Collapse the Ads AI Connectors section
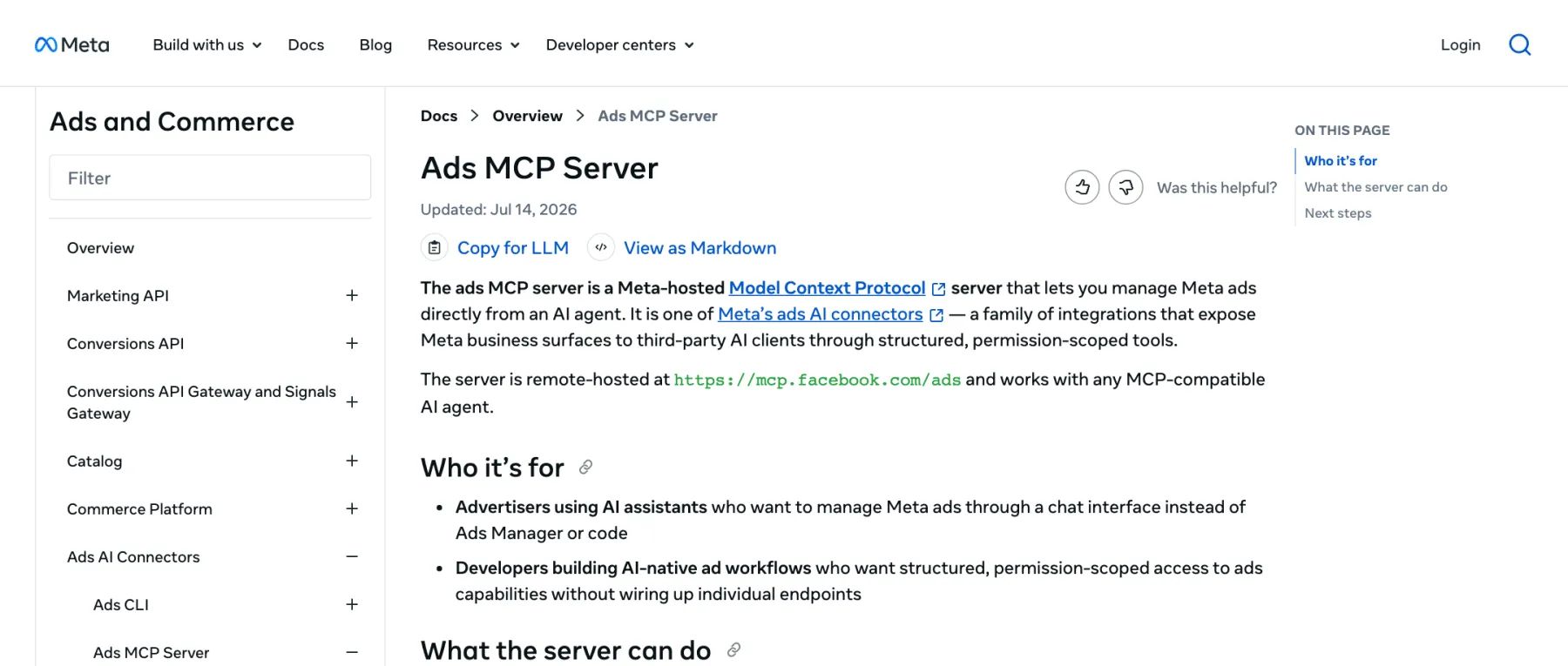This screenshot has height=666, width=1568. pyautogui.click(x=352, y=556)
